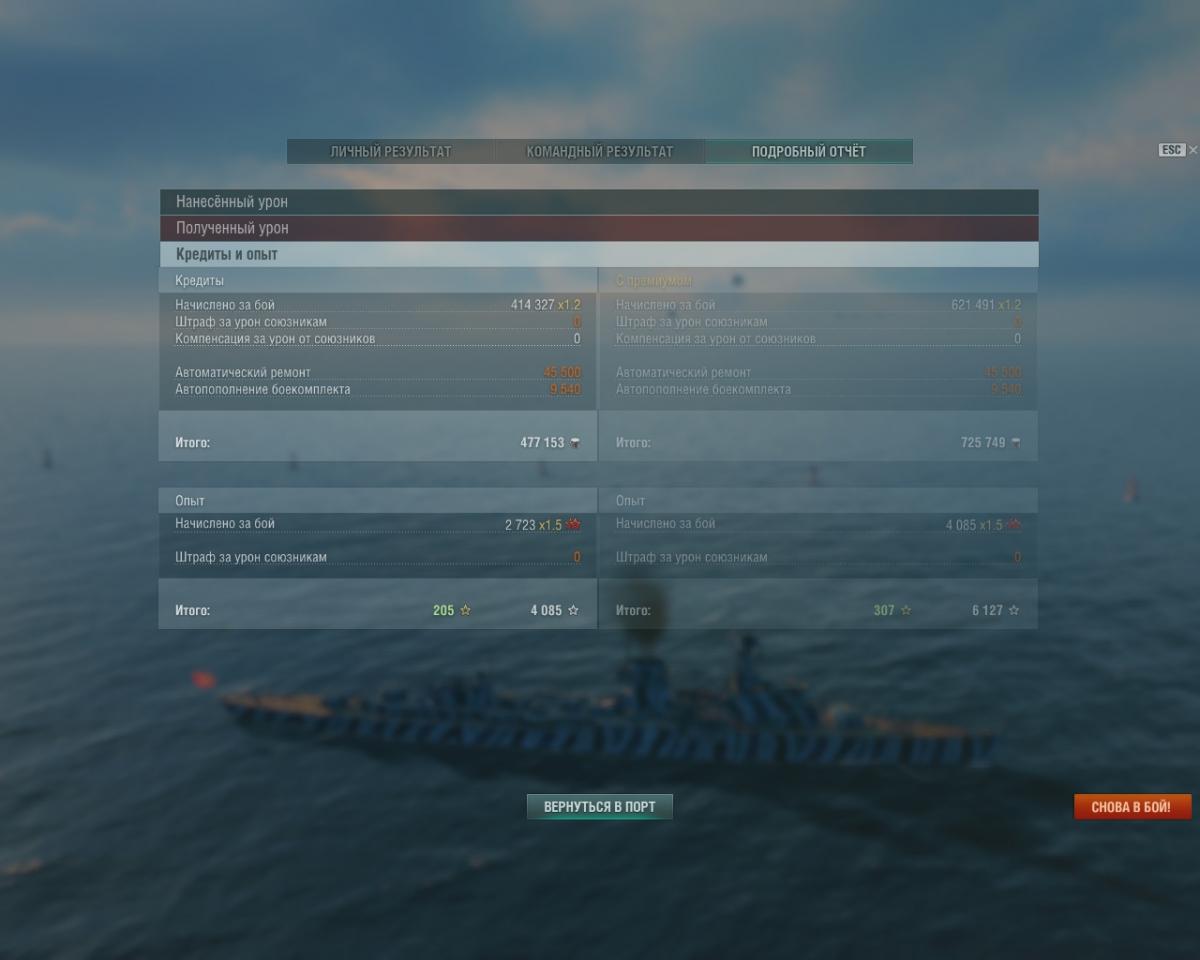Click the red СНОВА В БОЙ! button

(1132, 807)
